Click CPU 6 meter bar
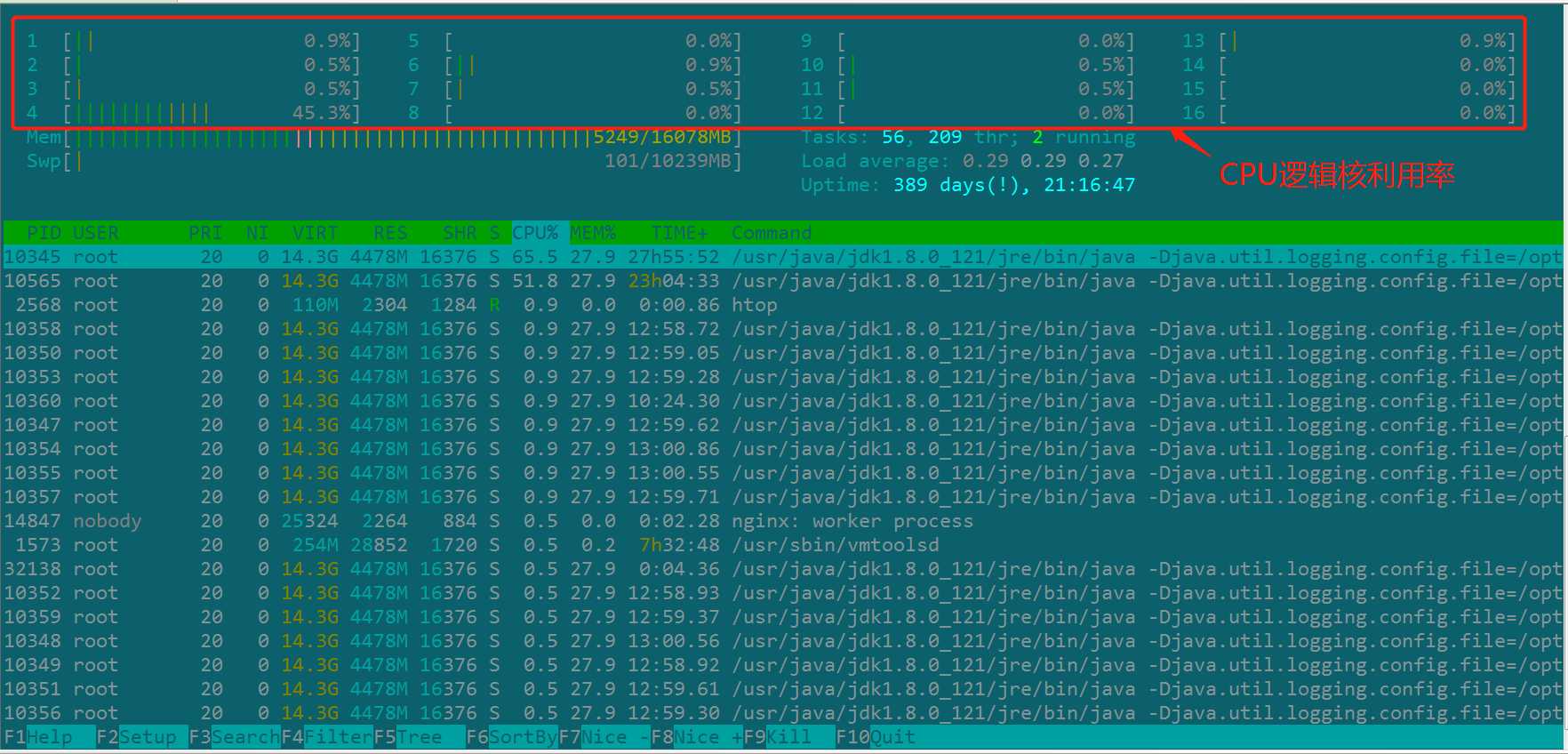The image size is (1568, 754). [575, 66]
